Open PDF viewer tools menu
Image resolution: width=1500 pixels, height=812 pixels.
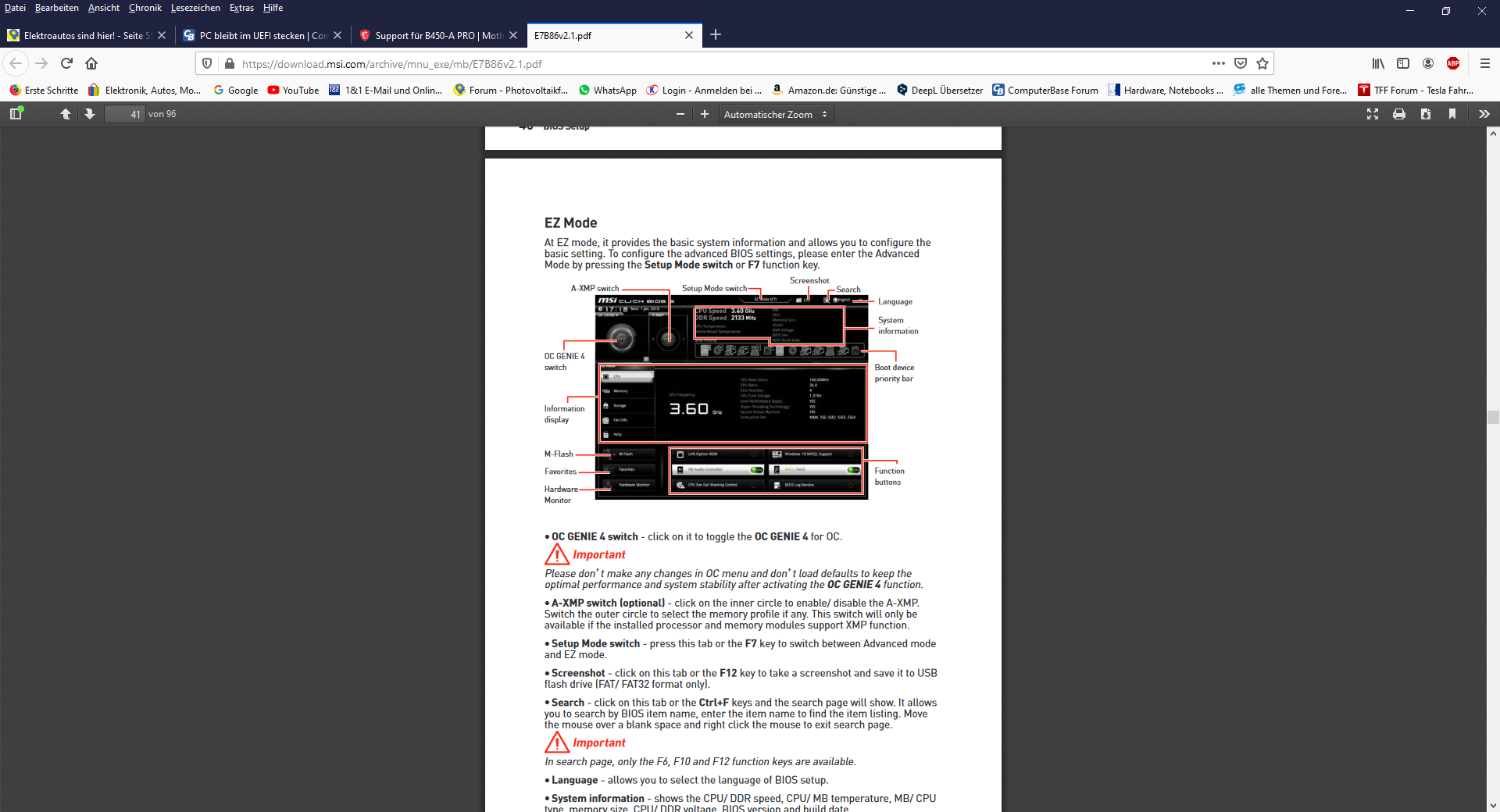click(1484, 114)
